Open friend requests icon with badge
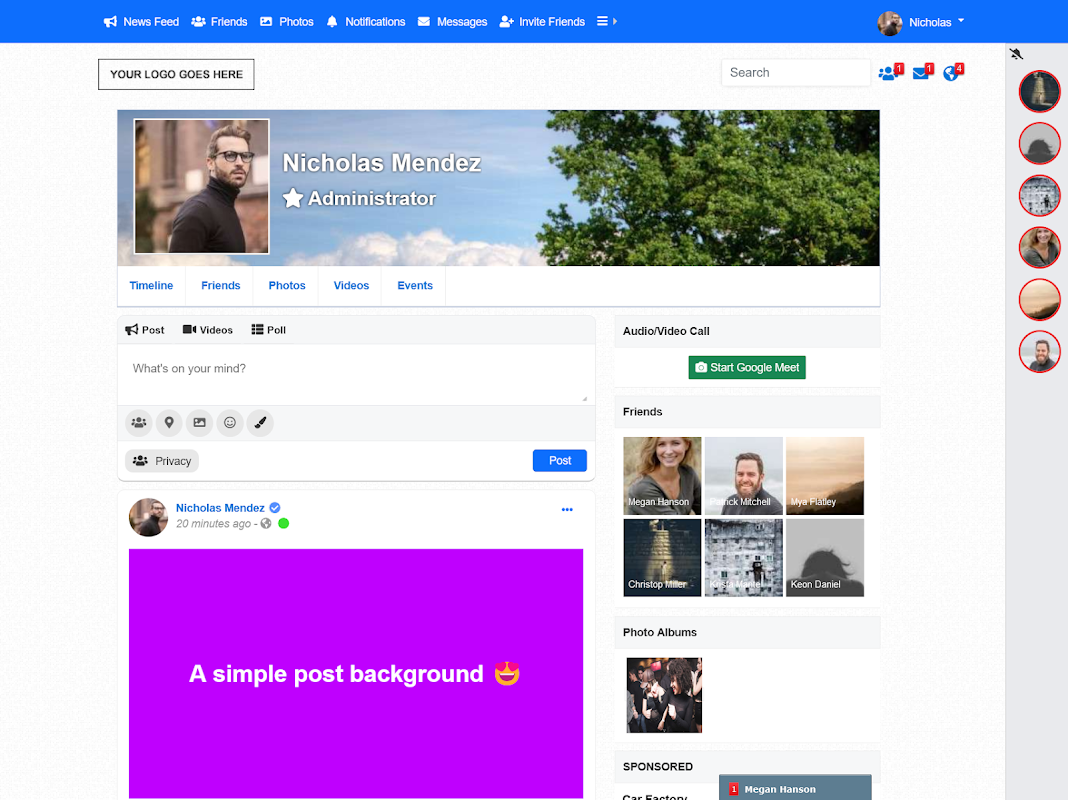The image size is (1068, 800). click(890, 72)
